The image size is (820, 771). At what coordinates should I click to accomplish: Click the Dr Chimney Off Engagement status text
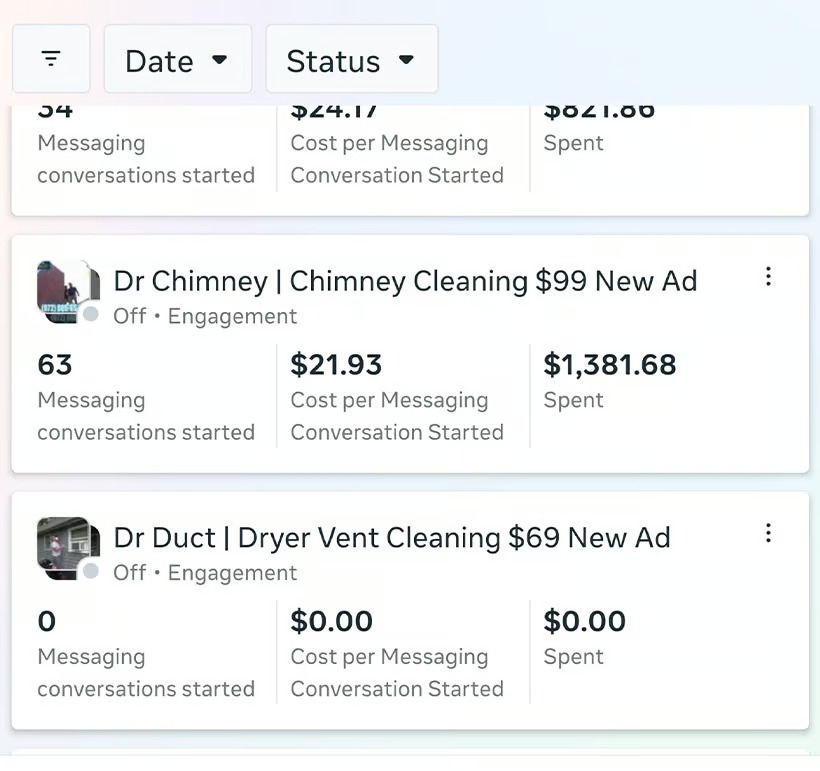click(x=205, y=316)
